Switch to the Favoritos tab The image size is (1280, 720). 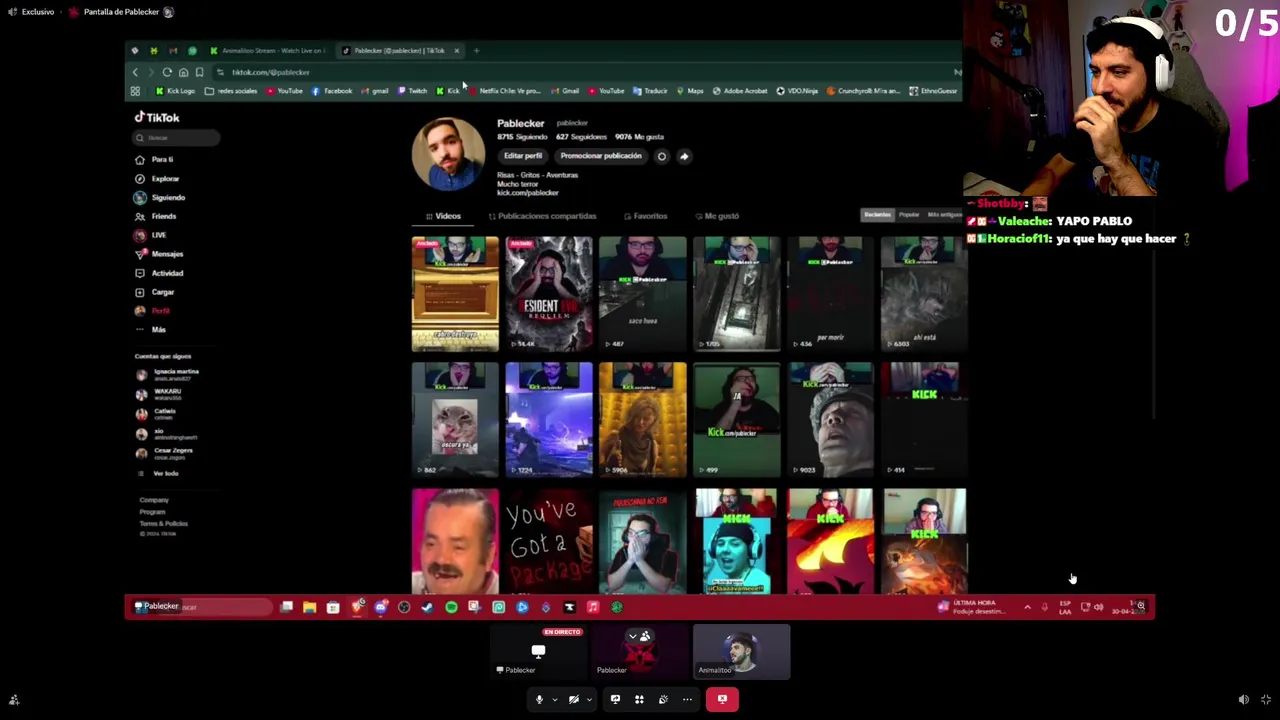pos(645,216)
